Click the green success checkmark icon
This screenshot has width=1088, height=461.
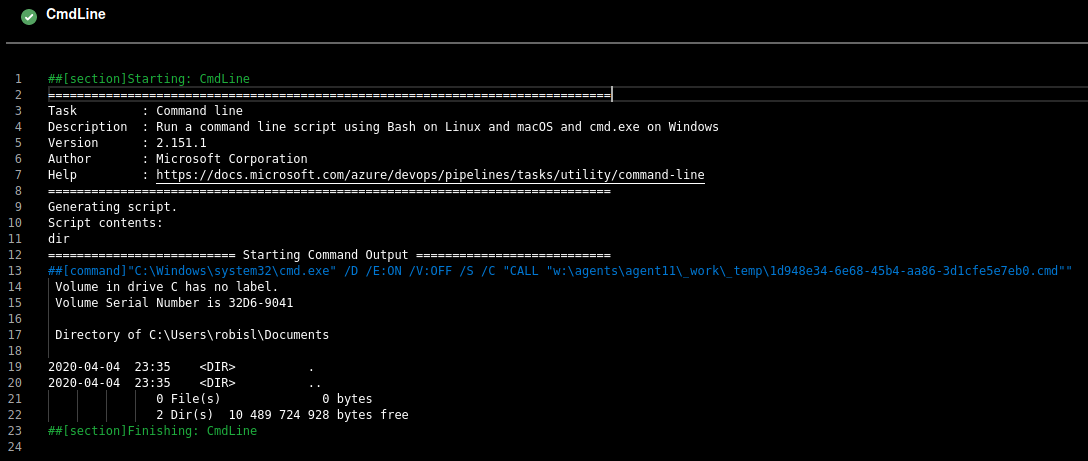pos(29,16)
